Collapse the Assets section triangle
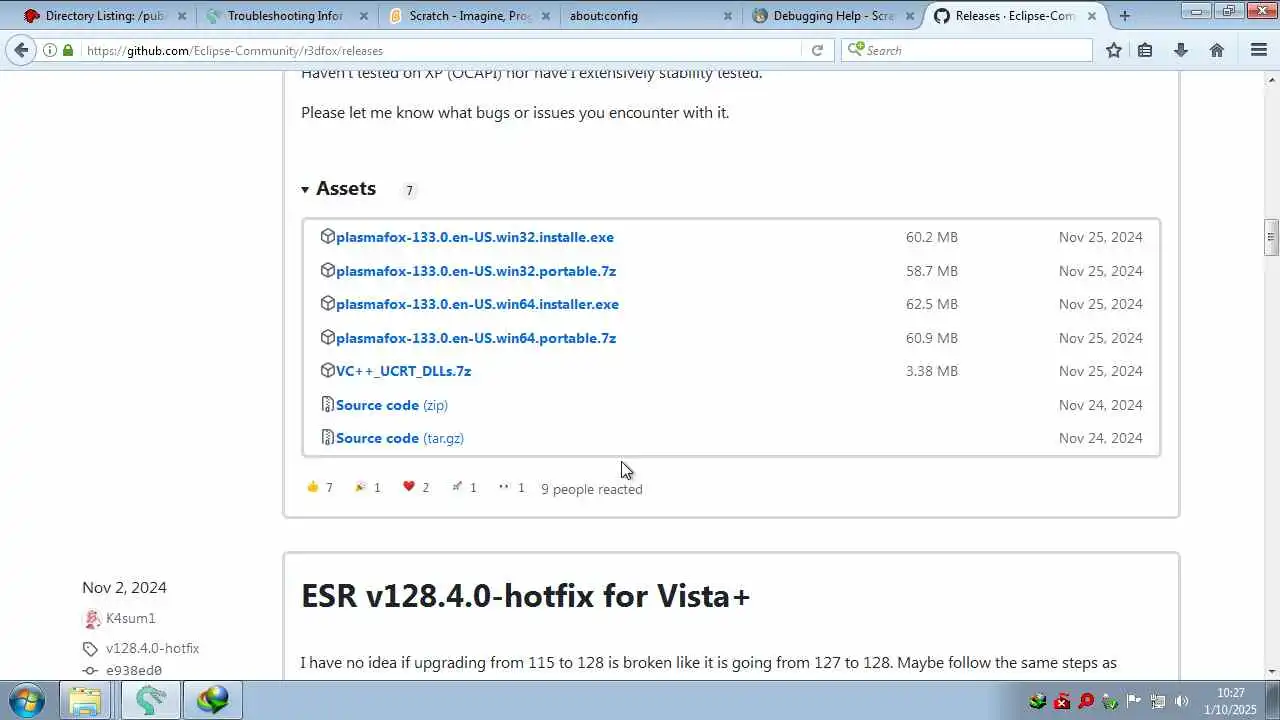1280x720 pixels. tap(305, 189)
